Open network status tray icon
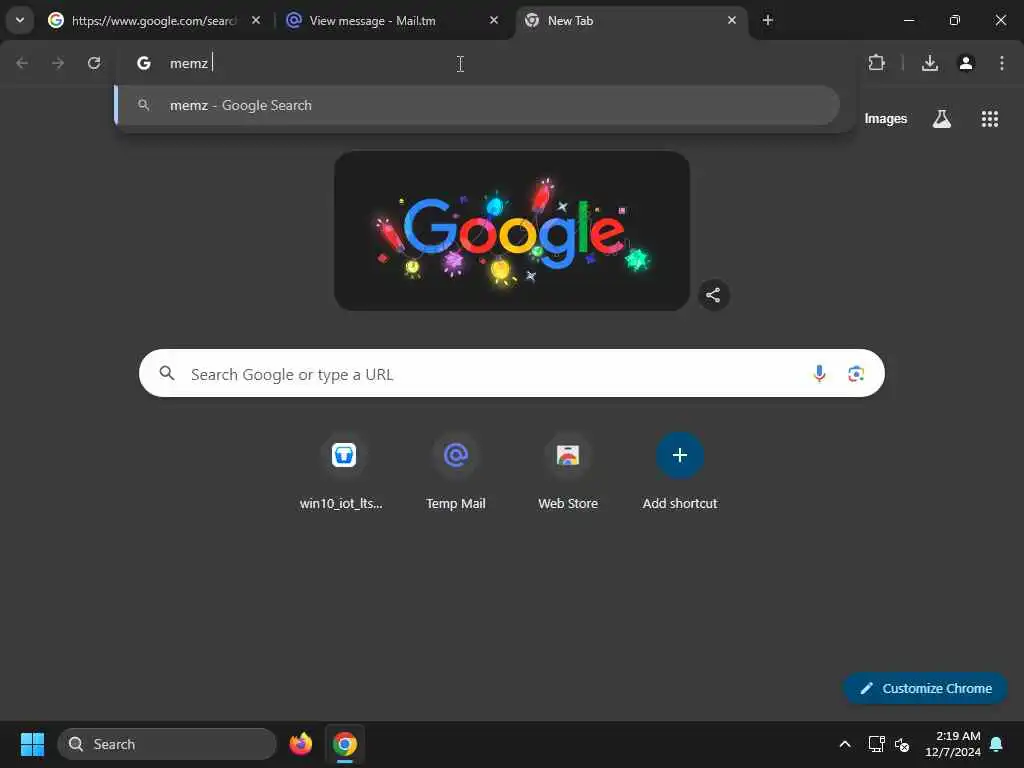This screenshot has height=768, width=1024. [876, 744]
